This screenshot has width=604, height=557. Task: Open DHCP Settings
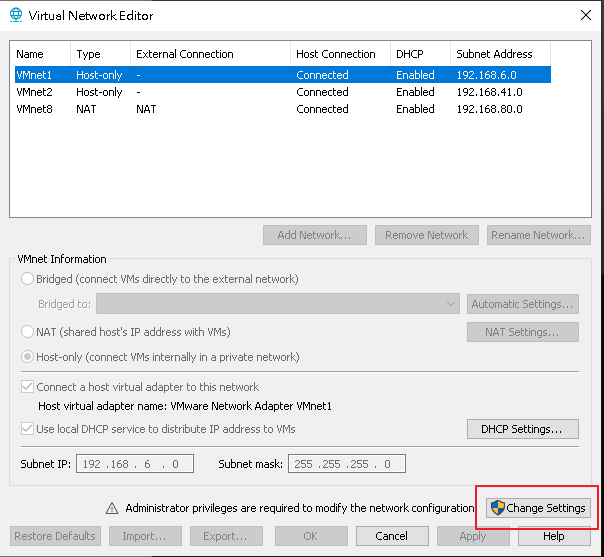523,429
